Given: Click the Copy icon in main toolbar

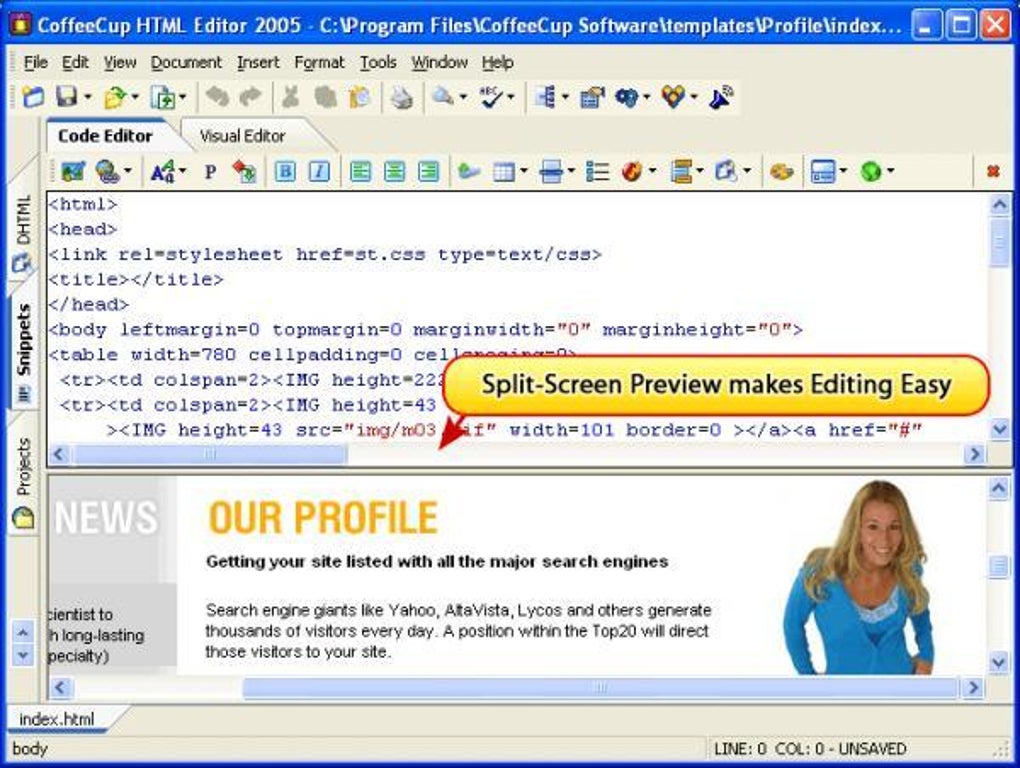Looking at the screenshot, I should tap(325, 98).
